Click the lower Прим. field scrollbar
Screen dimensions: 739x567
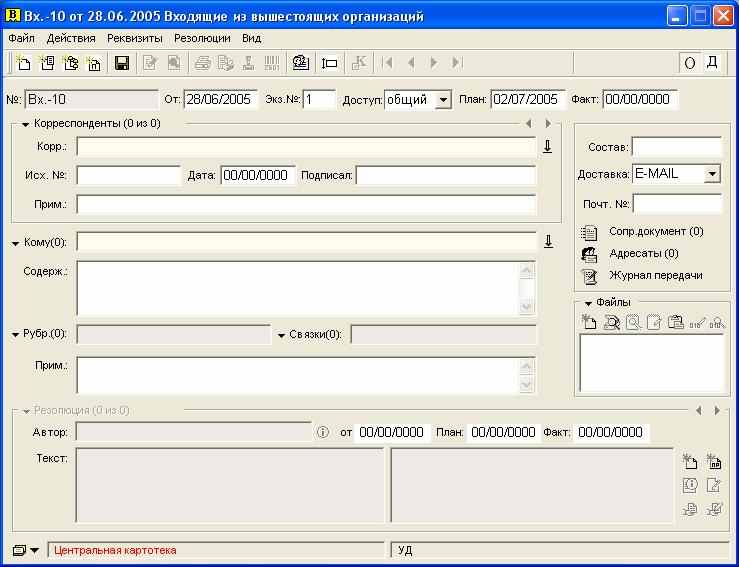pyautogui.click(x=526, y=376)
